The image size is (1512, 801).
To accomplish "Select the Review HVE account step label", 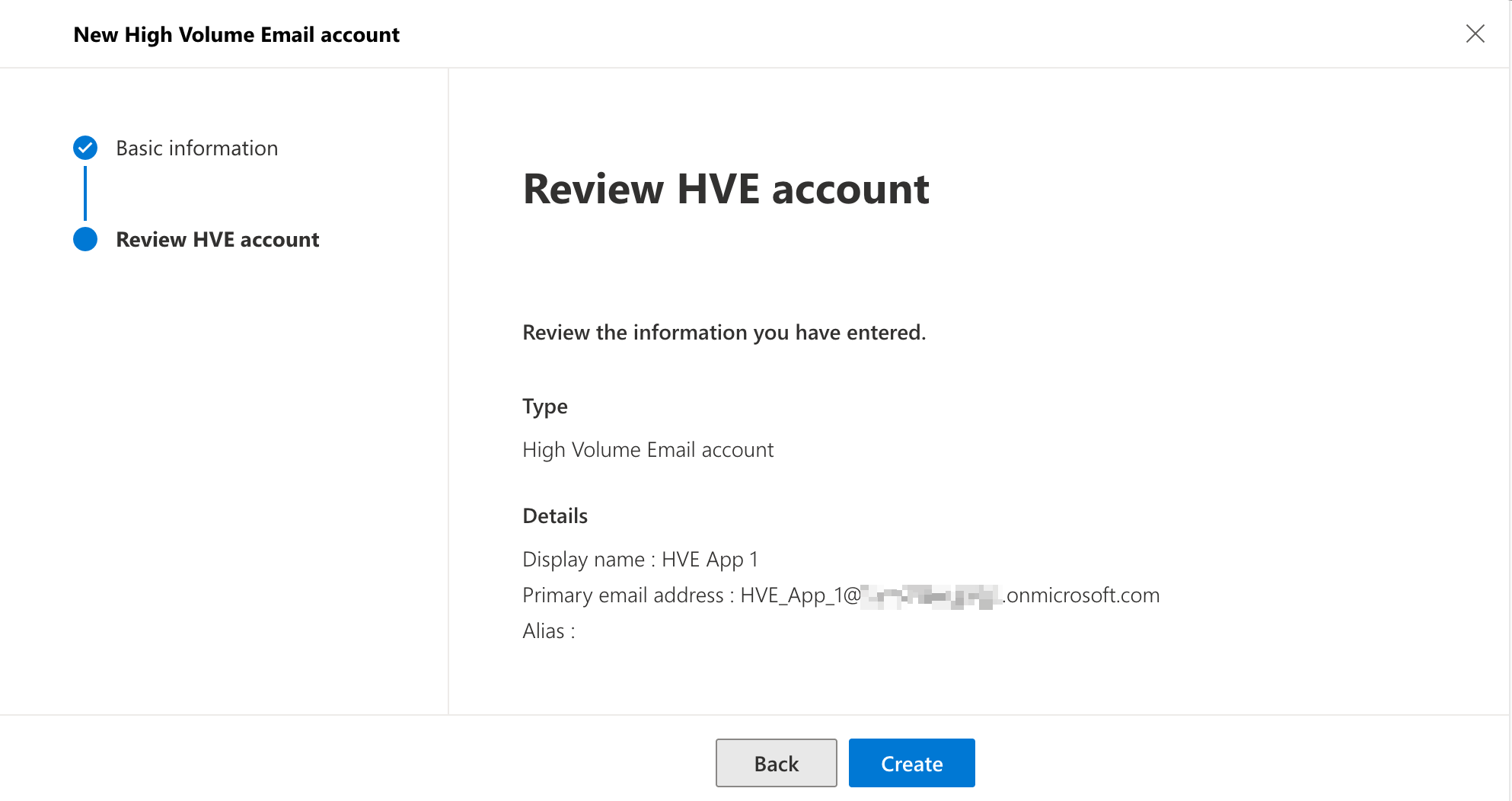I will 217,239.
